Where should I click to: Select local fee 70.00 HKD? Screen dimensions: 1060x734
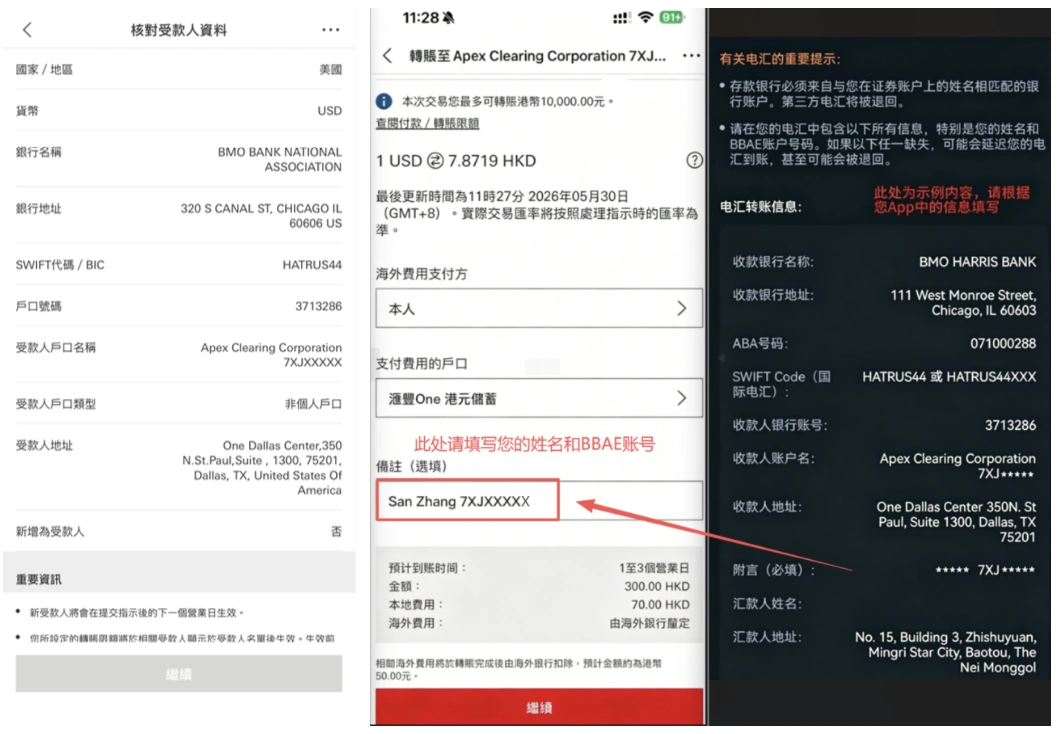pos(660,604)
